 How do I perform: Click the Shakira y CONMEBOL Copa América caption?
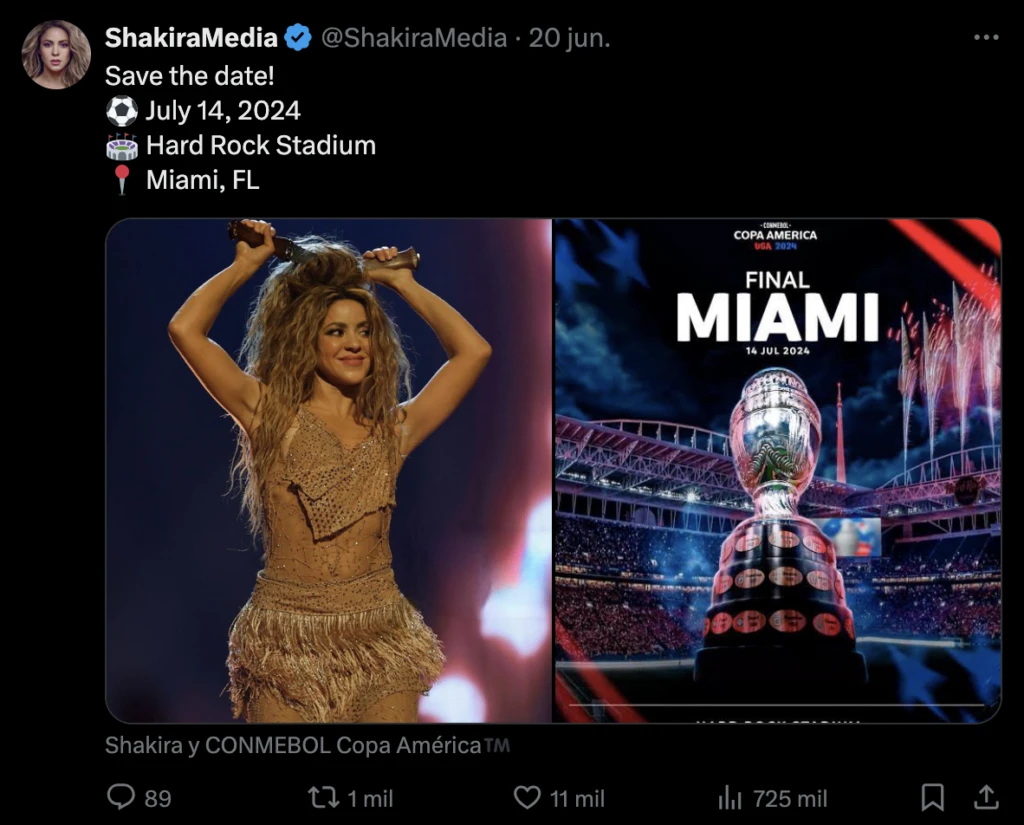click(x=307, y=745)
